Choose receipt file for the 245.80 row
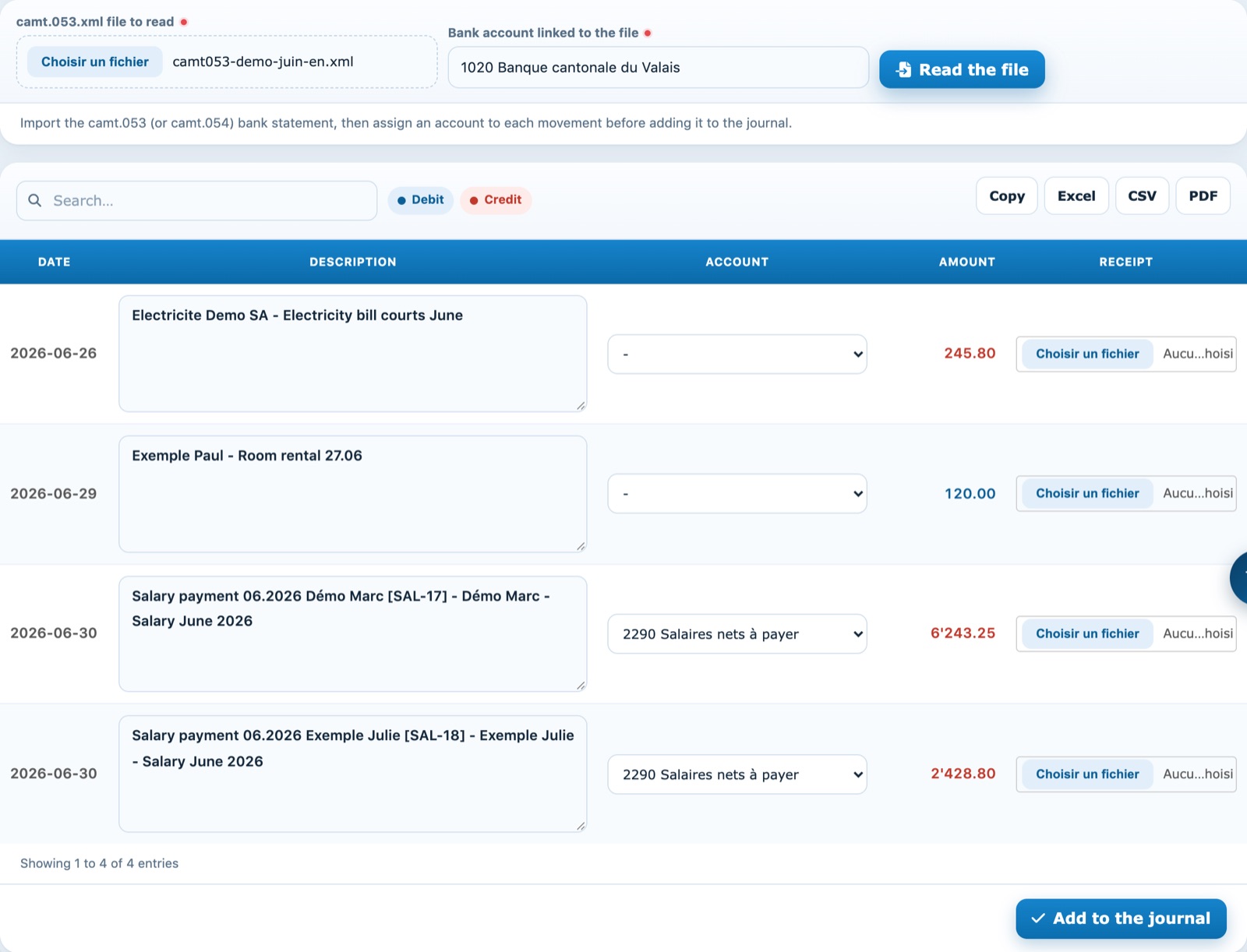The width and height of the screenshot is (1247, 952). [x=1087, y=354]
